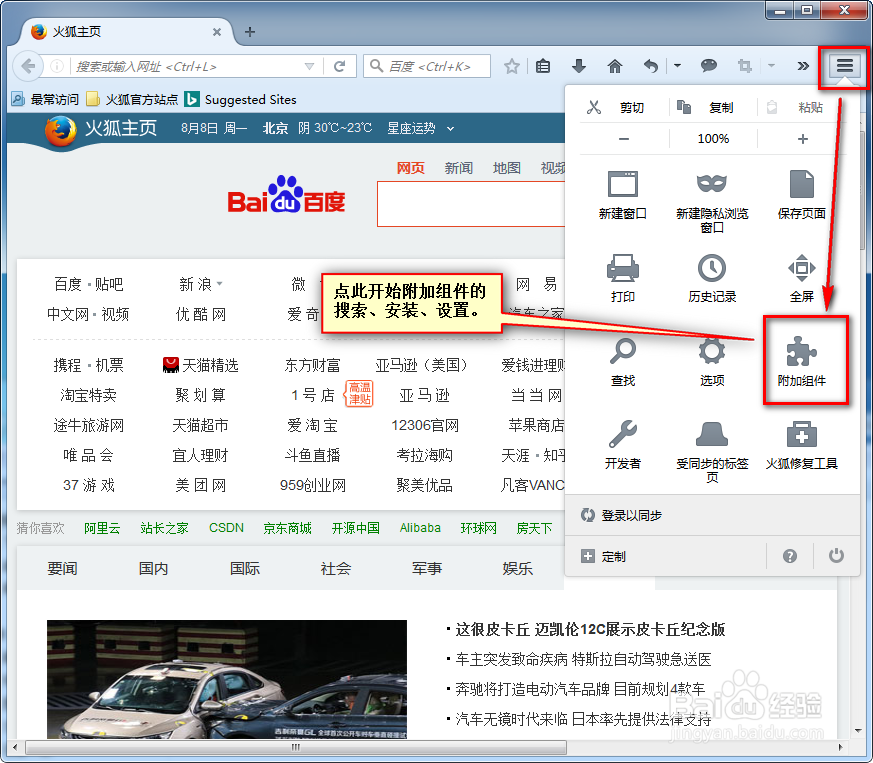Show downloads via the toolbar arrow icon

pyautogui.click(x=578, y=66)
